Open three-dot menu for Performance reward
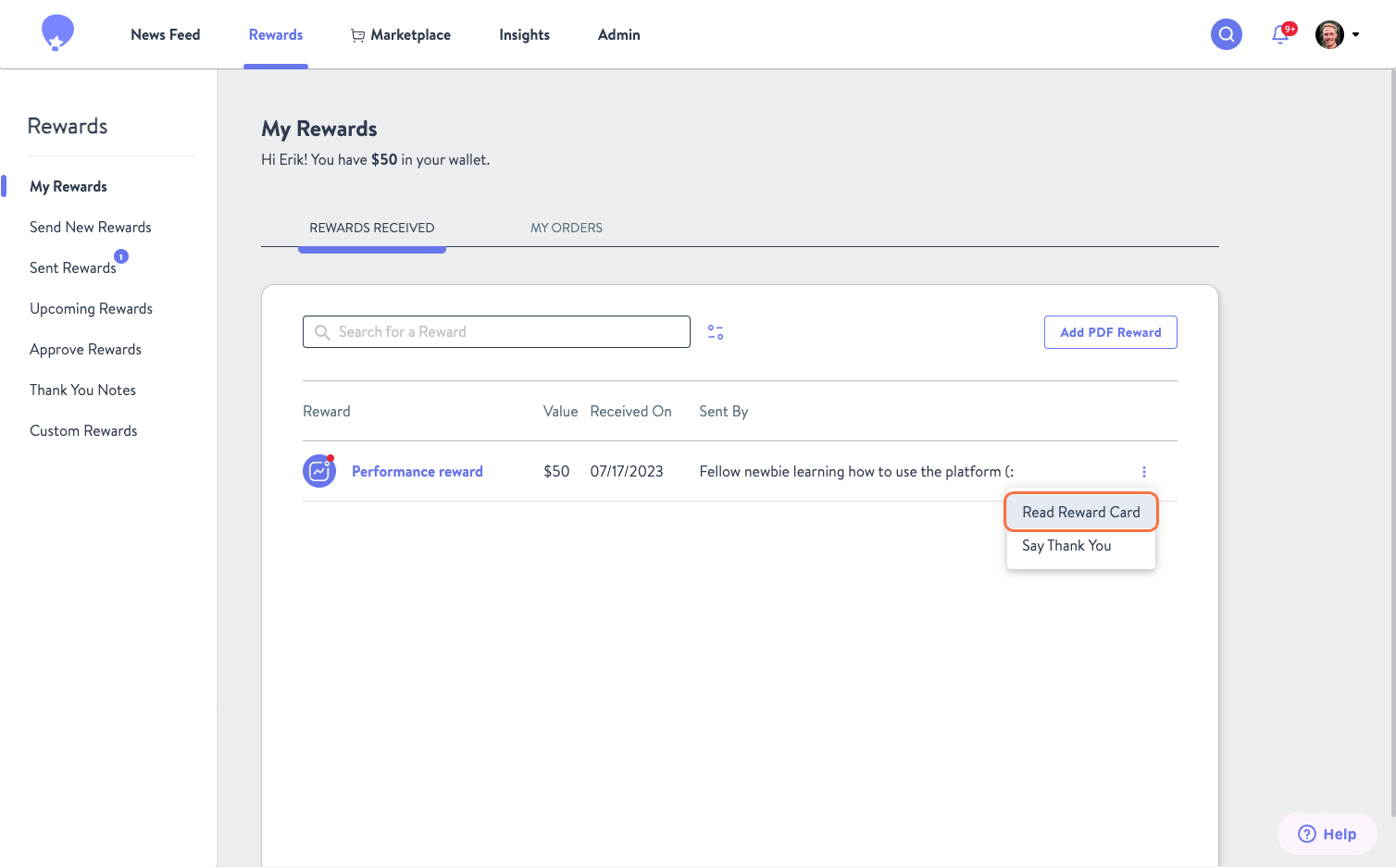This screenshot has width=1396, height=868. [x=1144, y=472]
